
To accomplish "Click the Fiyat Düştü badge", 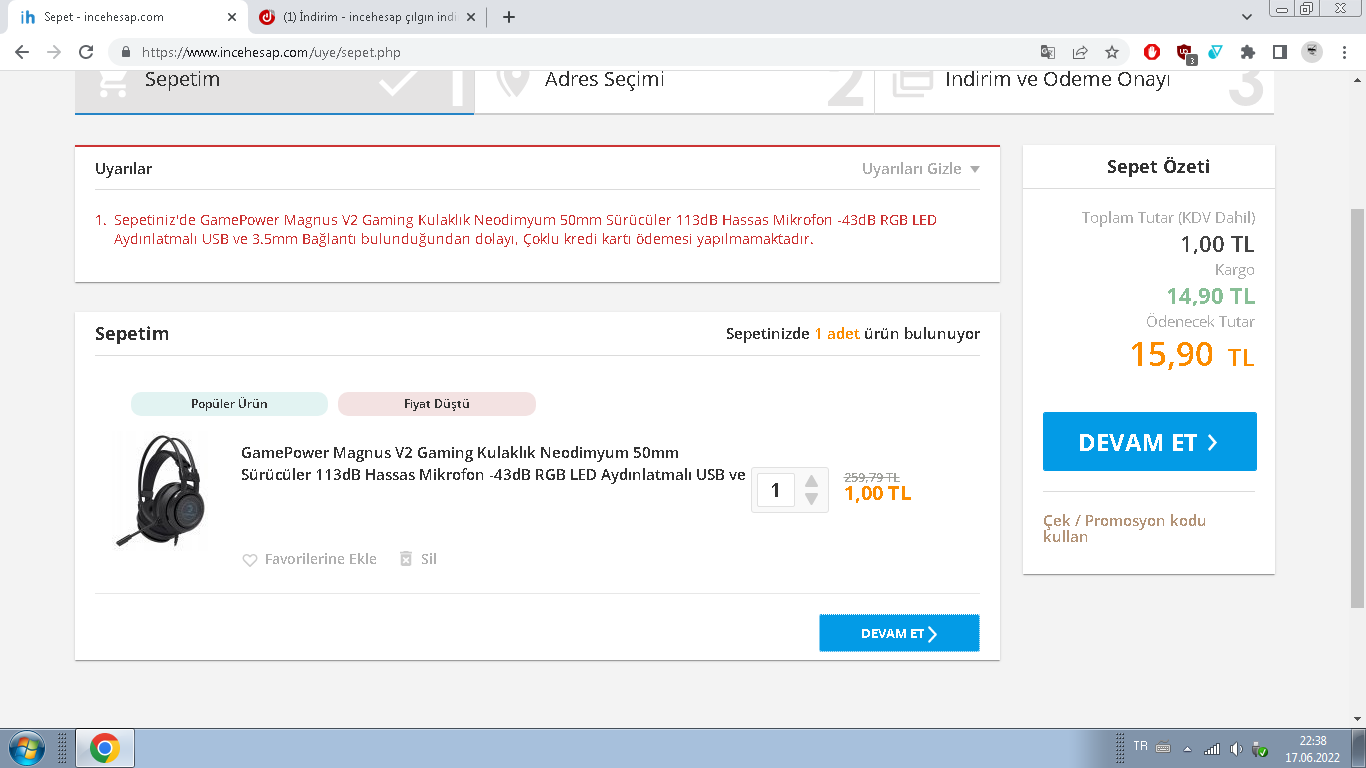I will pyautogui.click(x=437, y=404).
